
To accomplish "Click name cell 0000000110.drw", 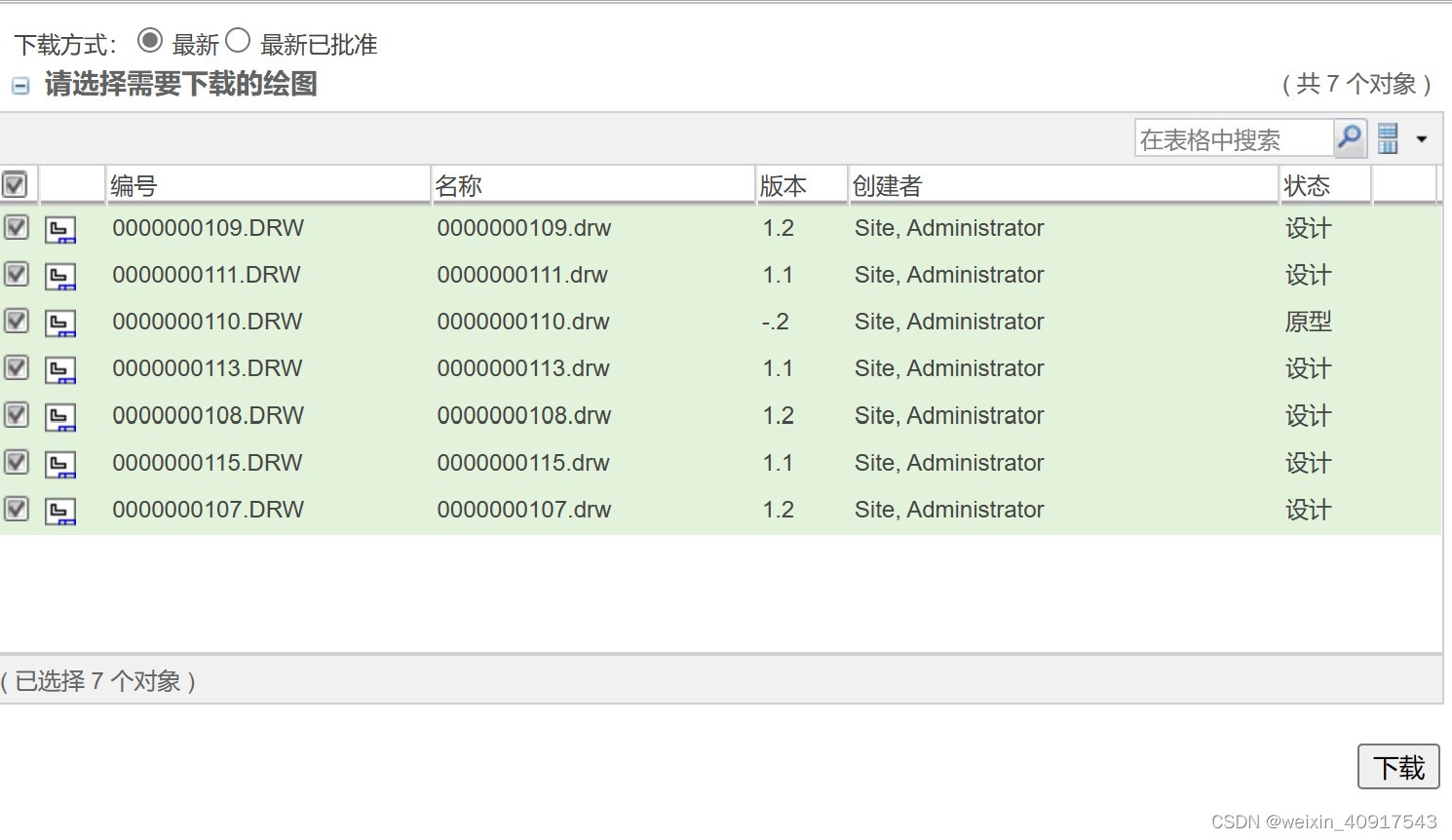I will point(523,322).
